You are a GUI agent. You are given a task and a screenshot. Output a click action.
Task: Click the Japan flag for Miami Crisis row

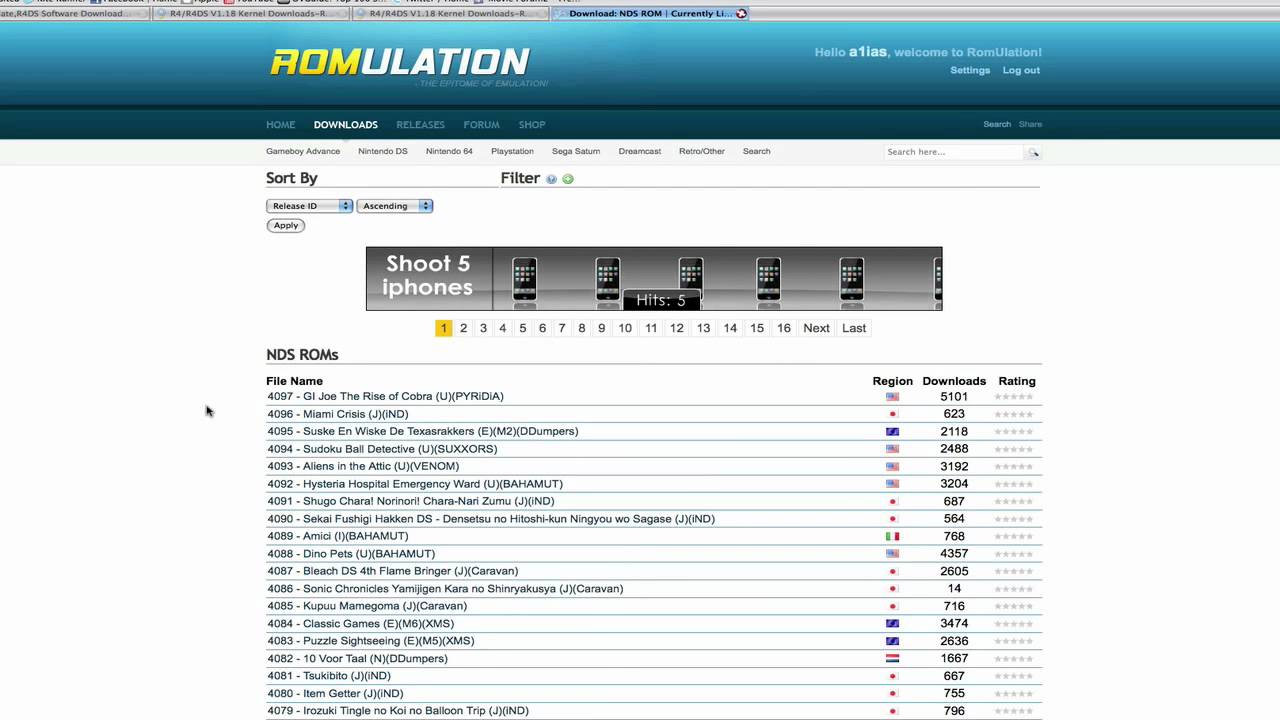pos(892,414)
